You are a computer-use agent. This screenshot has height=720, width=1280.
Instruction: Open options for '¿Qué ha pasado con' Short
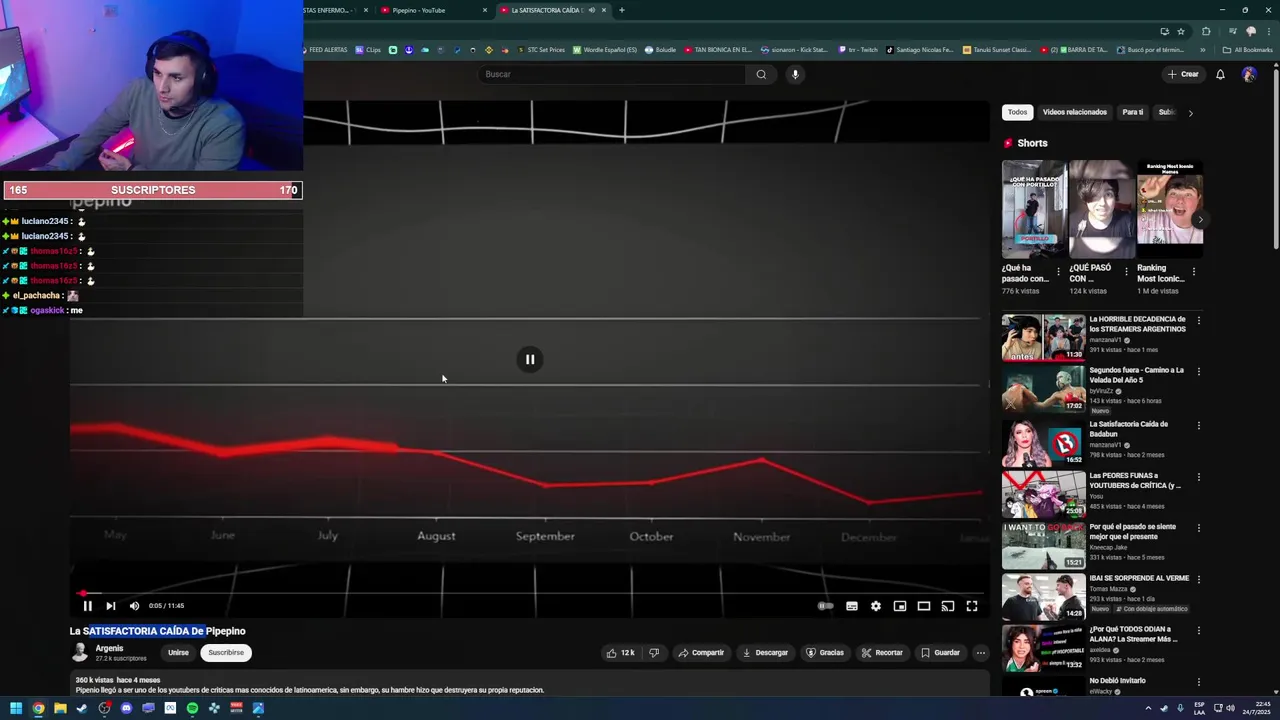click(x=1059, y=271)
